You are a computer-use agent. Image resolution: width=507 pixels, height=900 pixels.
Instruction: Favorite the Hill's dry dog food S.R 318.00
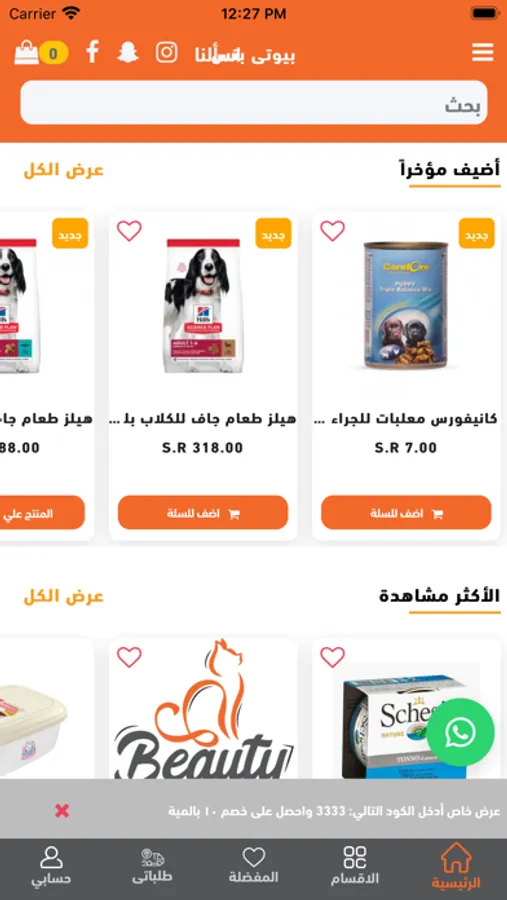pyautogui.click(x=129, y=231)
